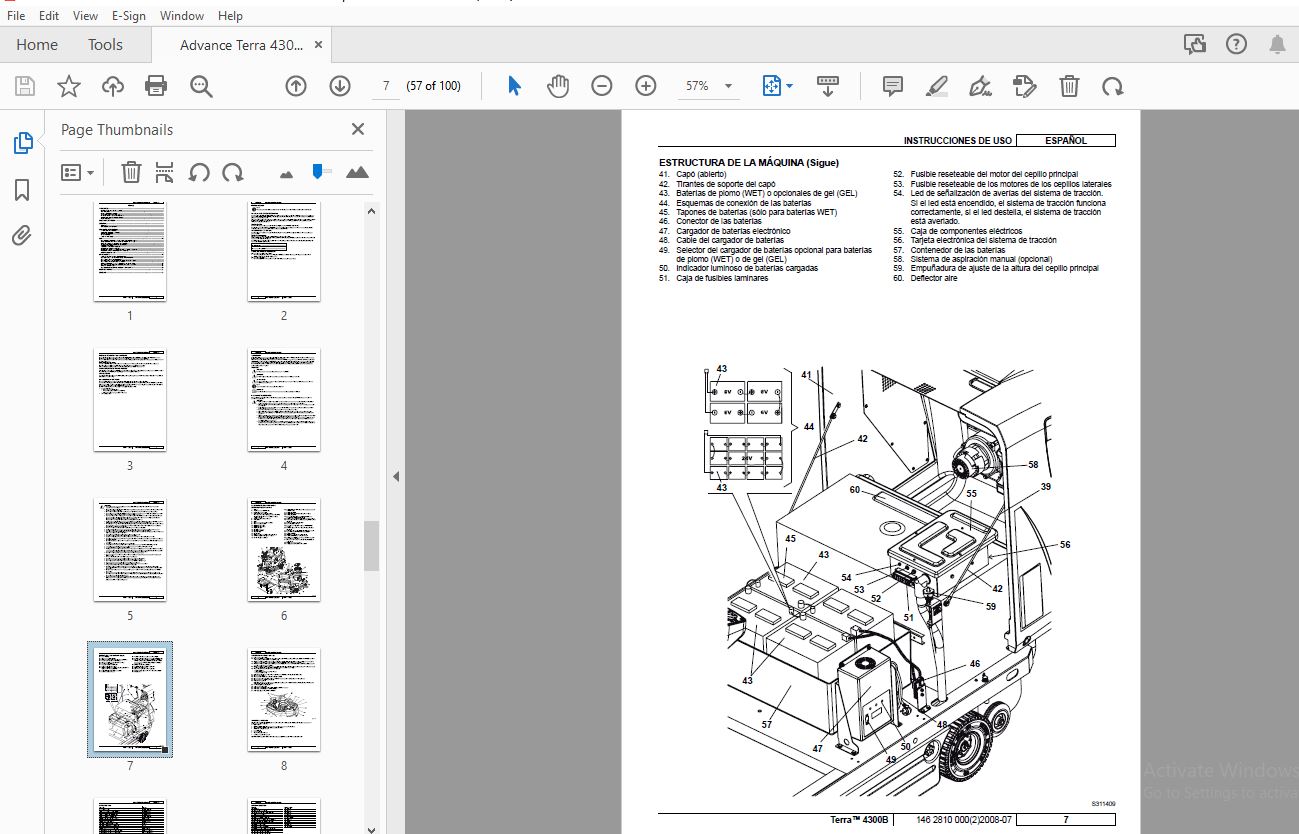
Task: Open the File menu
Action: click(16, 15)
